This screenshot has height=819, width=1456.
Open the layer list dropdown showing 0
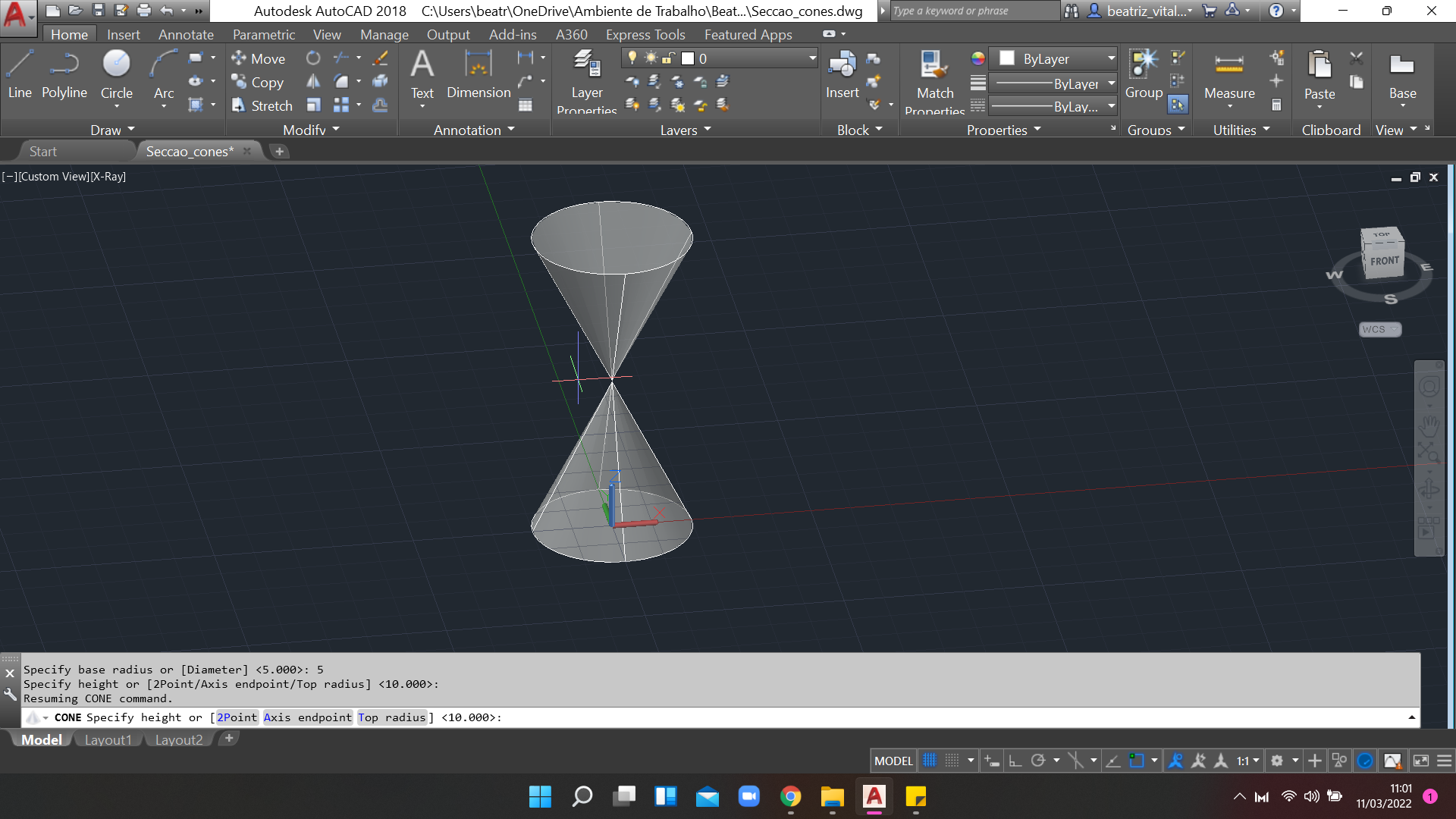tap(719, 58)
